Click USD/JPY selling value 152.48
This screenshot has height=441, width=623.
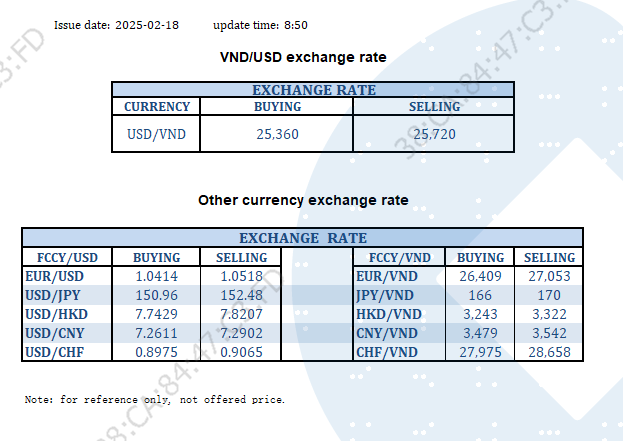241,295
